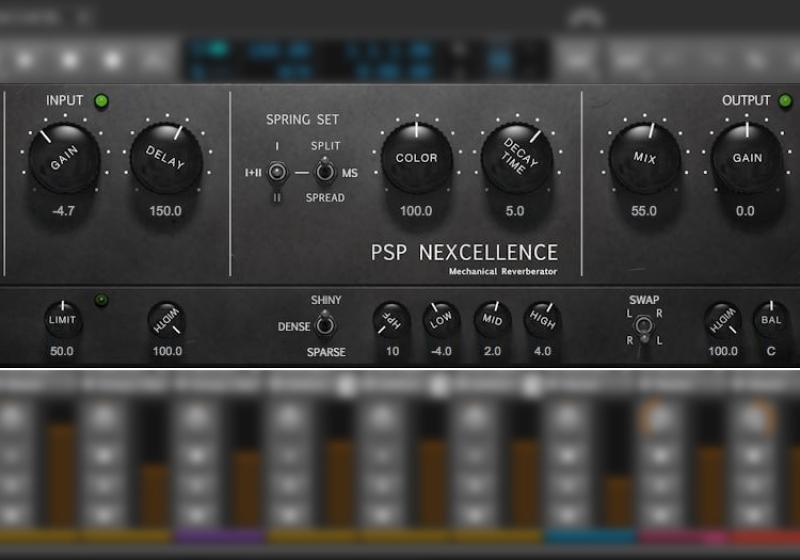This screenshot has width=800, height=560.
Task: Flip the SHINY/DENSE/SPARSE character switch
Action: pos(324,325)
